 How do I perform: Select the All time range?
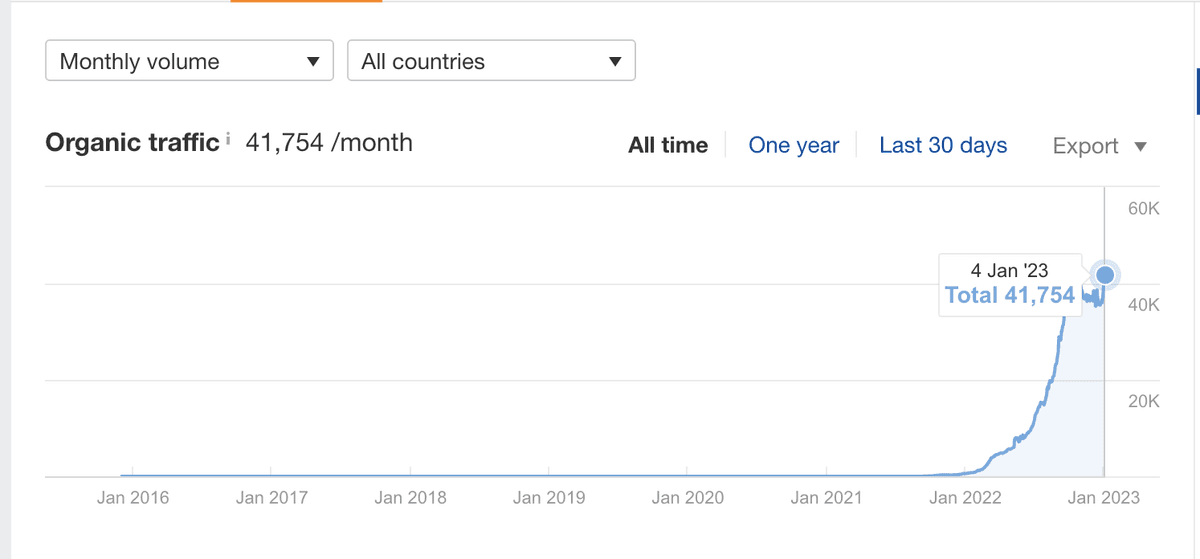pos(668,146)
